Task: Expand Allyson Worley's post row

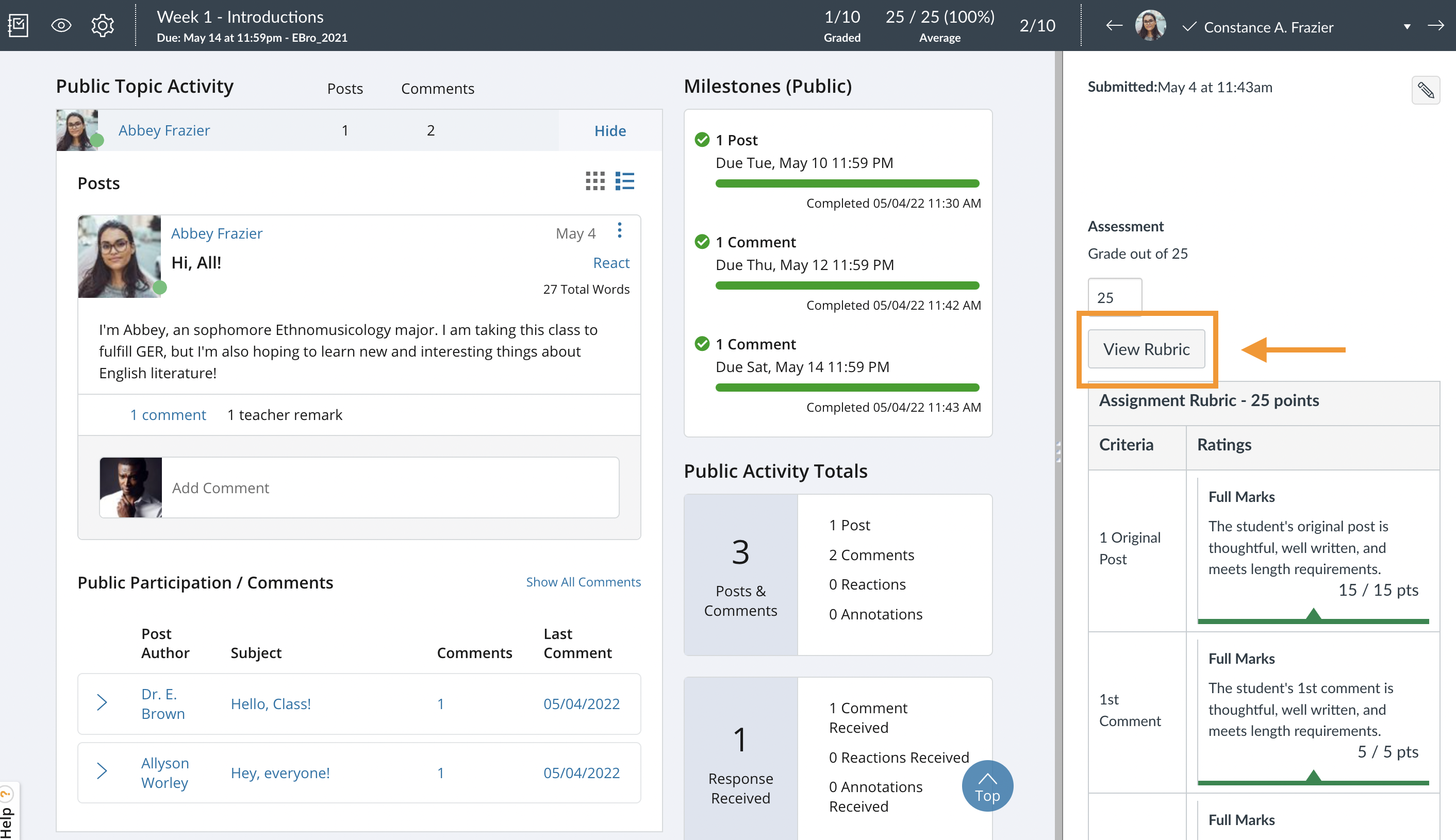Action: (x=102, y=771)
